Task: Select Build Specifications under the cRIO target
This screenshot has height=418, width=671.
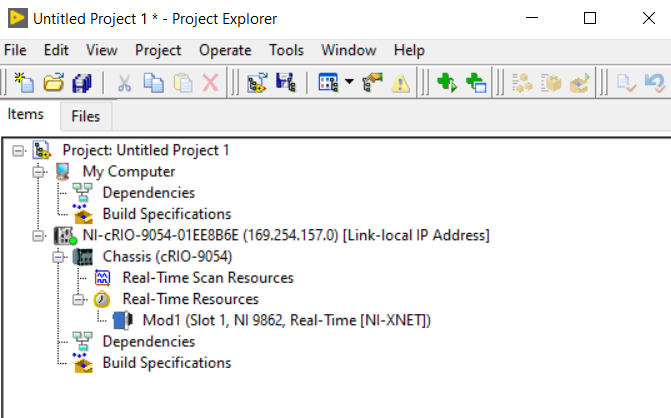Action: tap(167, 363)
